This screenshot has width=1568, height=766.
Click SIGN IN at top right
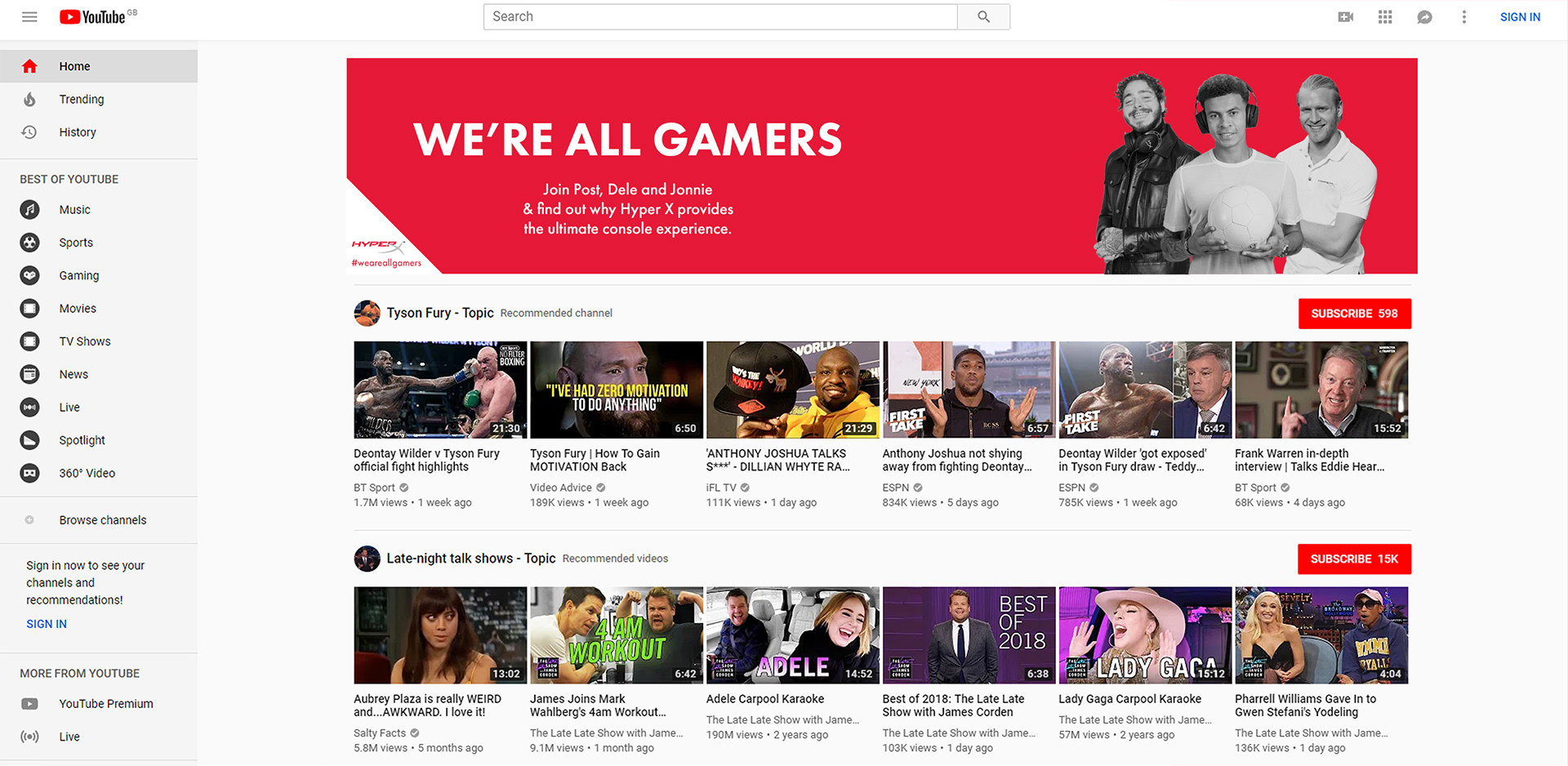[1520, 16]
